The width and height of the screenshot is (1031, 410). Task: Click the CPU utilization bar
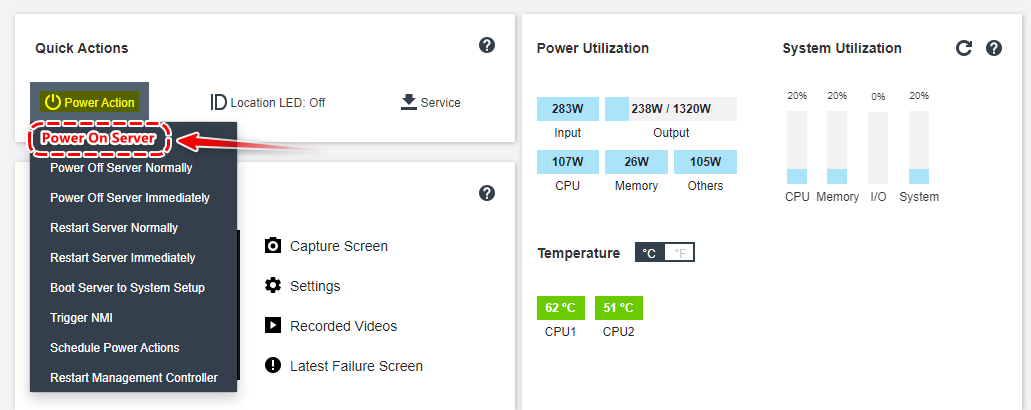point(797,148)
